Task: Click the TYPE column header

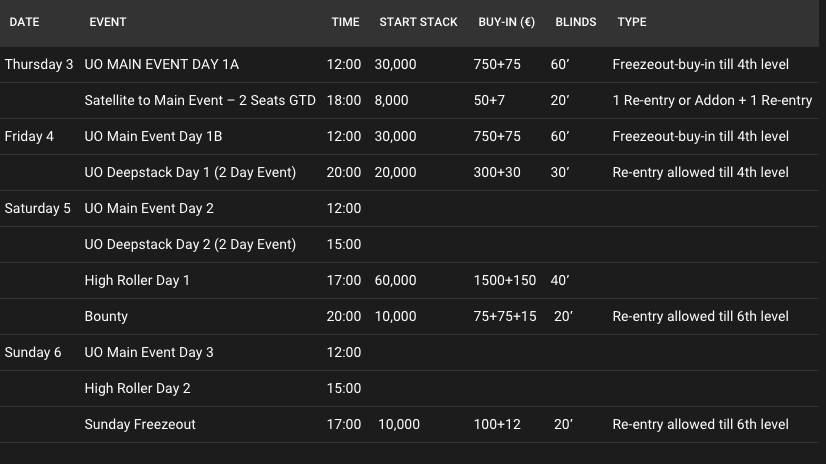Action: [631, 22]
